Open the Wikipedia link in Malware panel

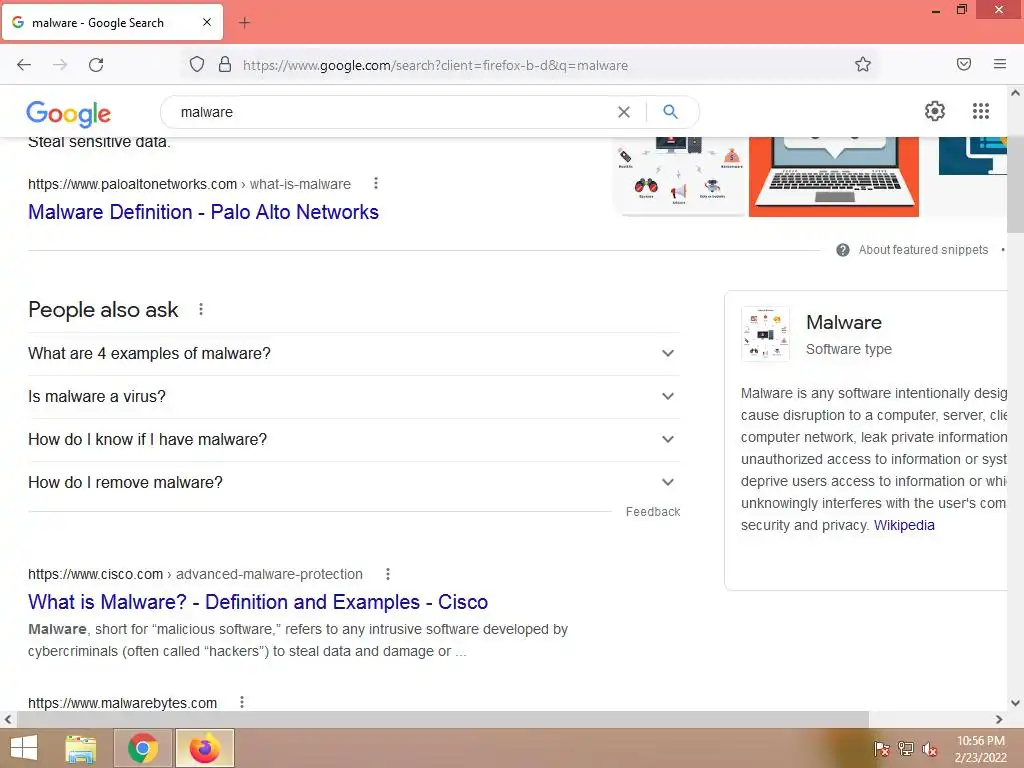[x=904, y=525]
